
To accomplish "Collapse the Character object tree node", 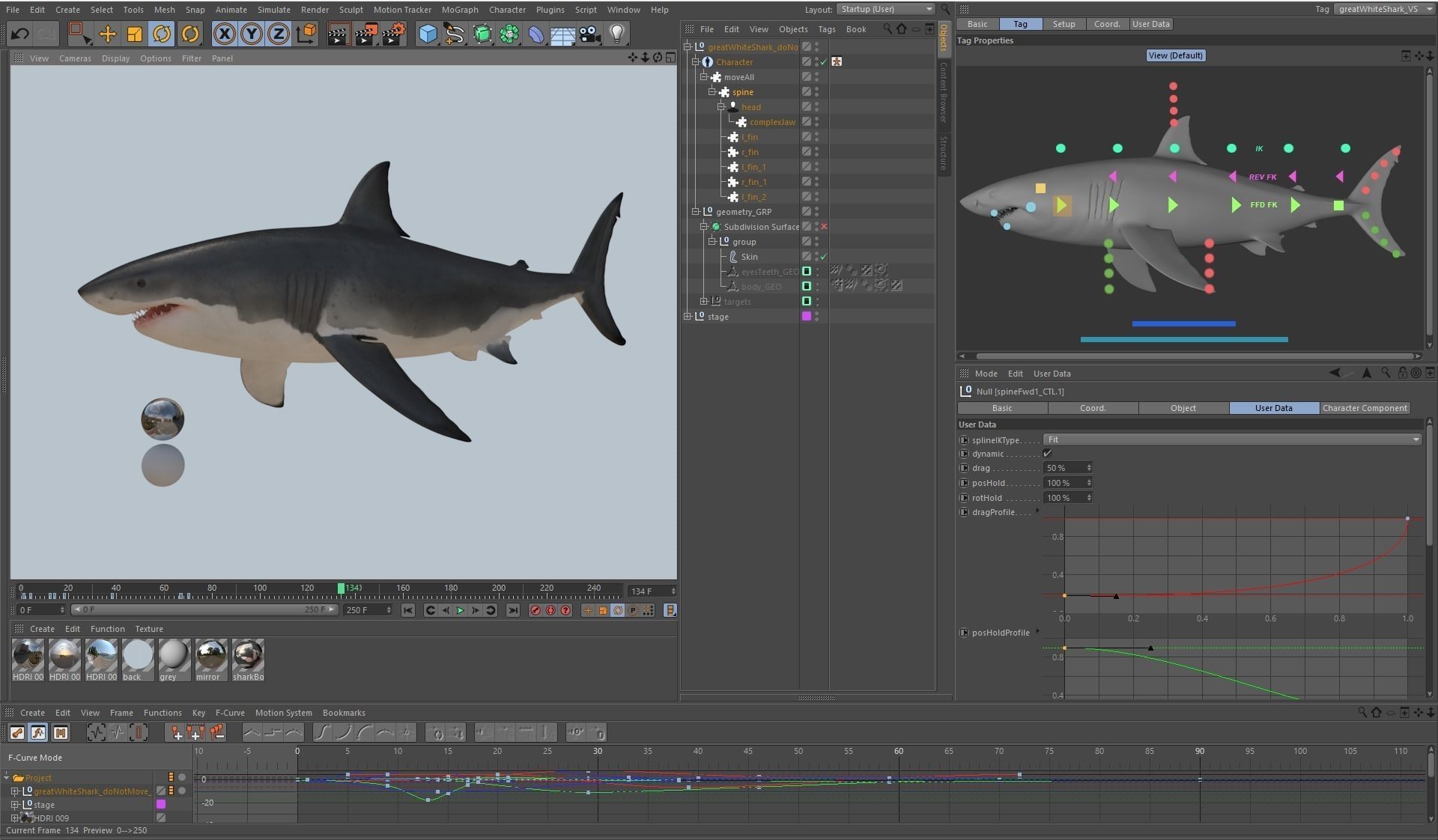I will [695, 62].
